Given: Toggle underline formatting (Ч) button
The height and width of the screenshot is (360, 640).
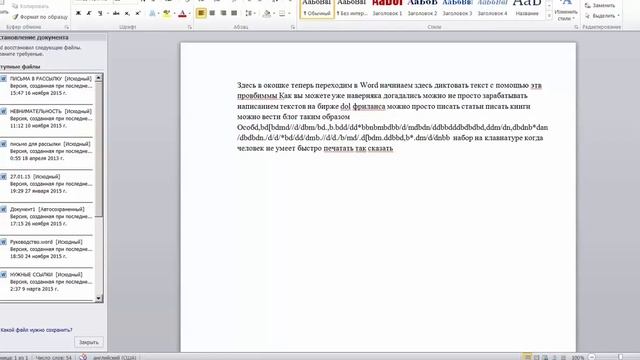Looking at the screenshot, I should (x=100, y=13).
